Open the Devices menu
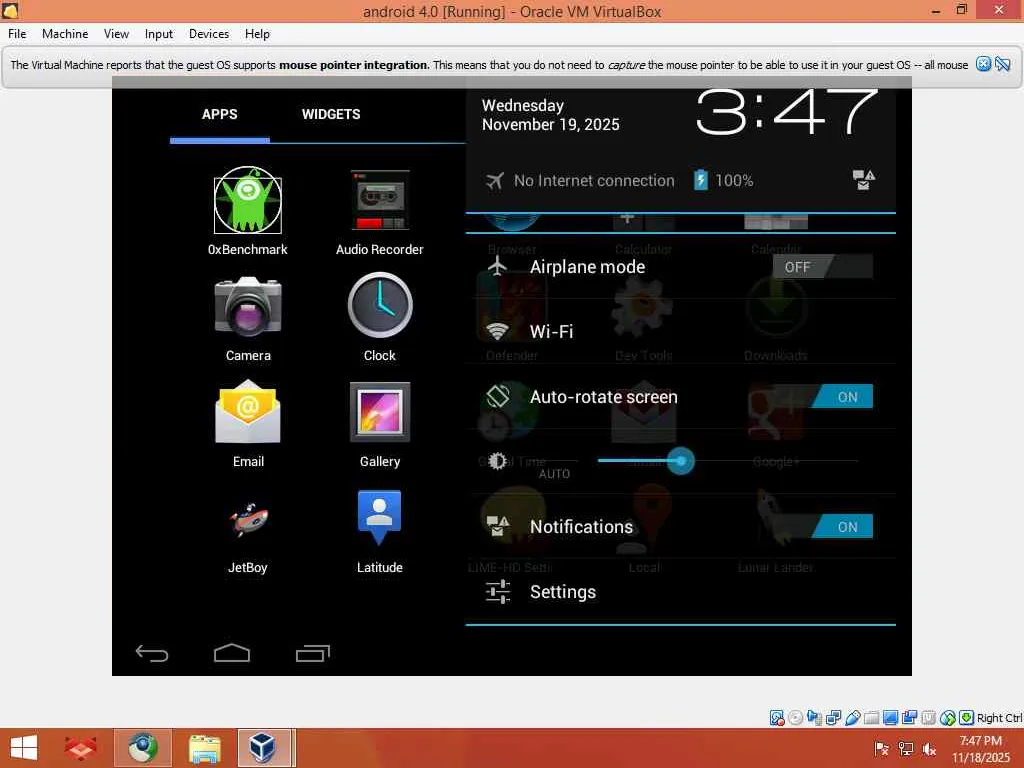 pyautogui.click(x=209, y=34)
